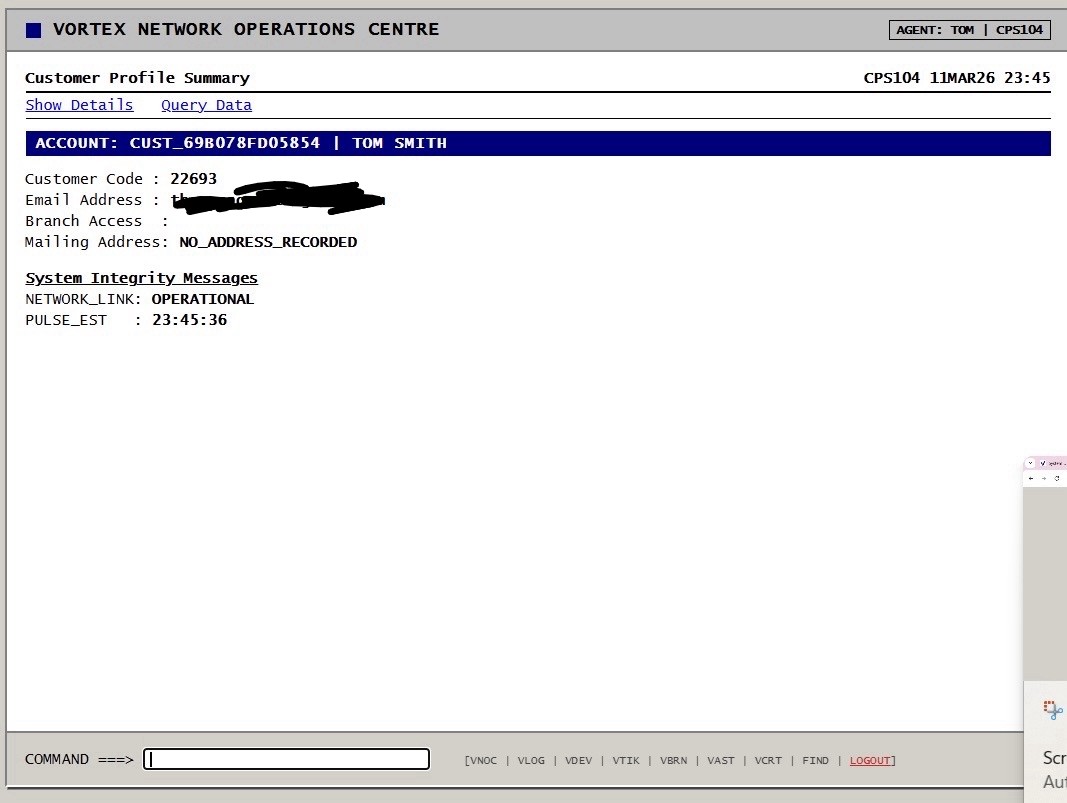This screenshot has width=1067, height=803.
Task: Reload the page in the thumbnail browser
Action: (x=1057, y=478)
